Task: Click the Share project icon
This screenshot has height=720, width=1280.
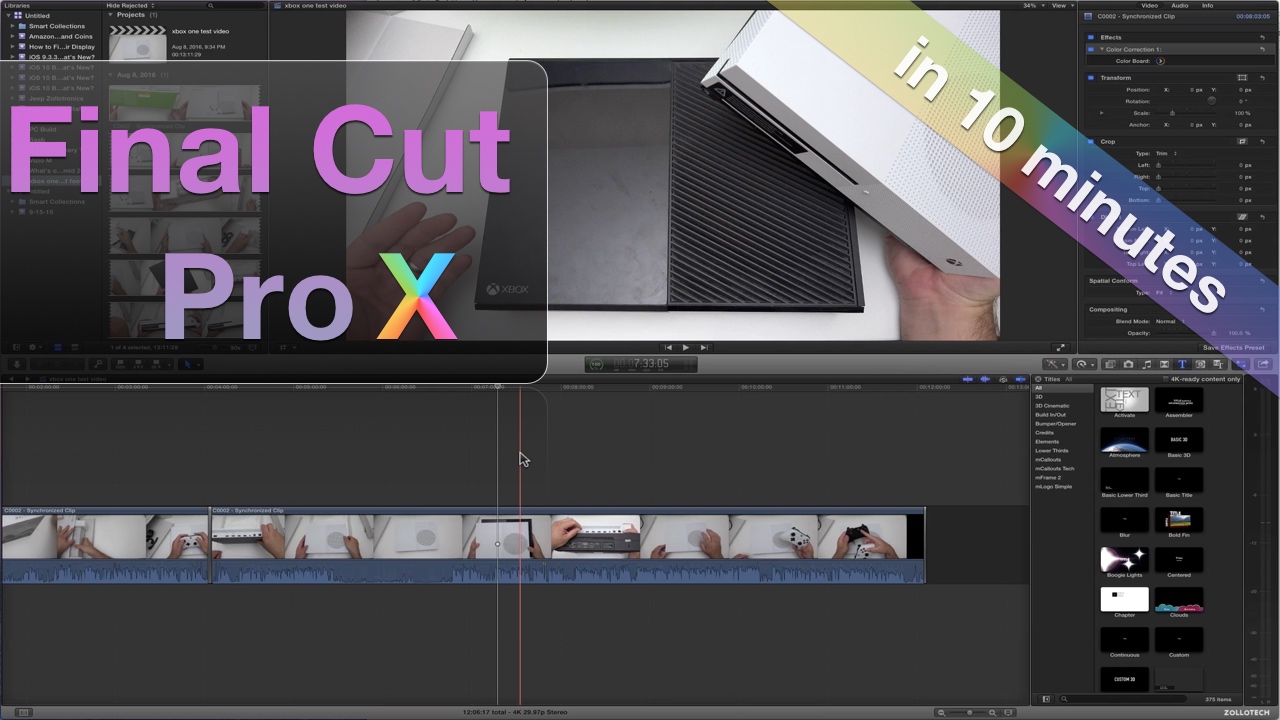Action: 1263,364
